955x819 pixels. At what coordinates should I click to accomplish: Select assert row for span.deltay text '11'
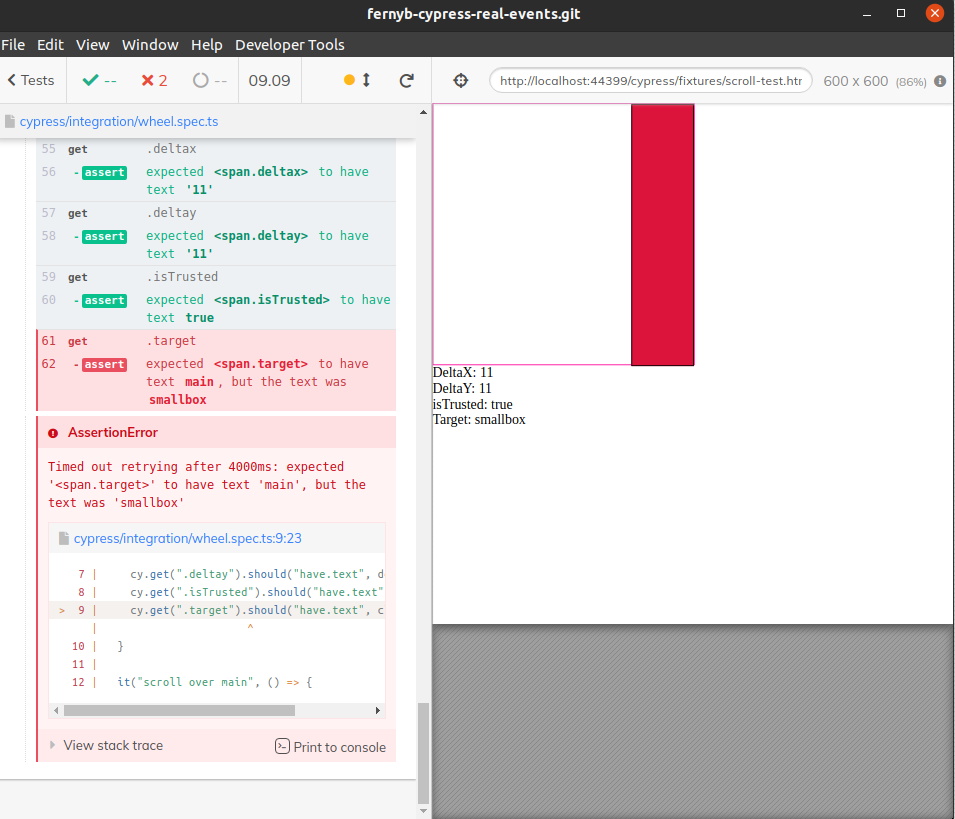point(216,245)
